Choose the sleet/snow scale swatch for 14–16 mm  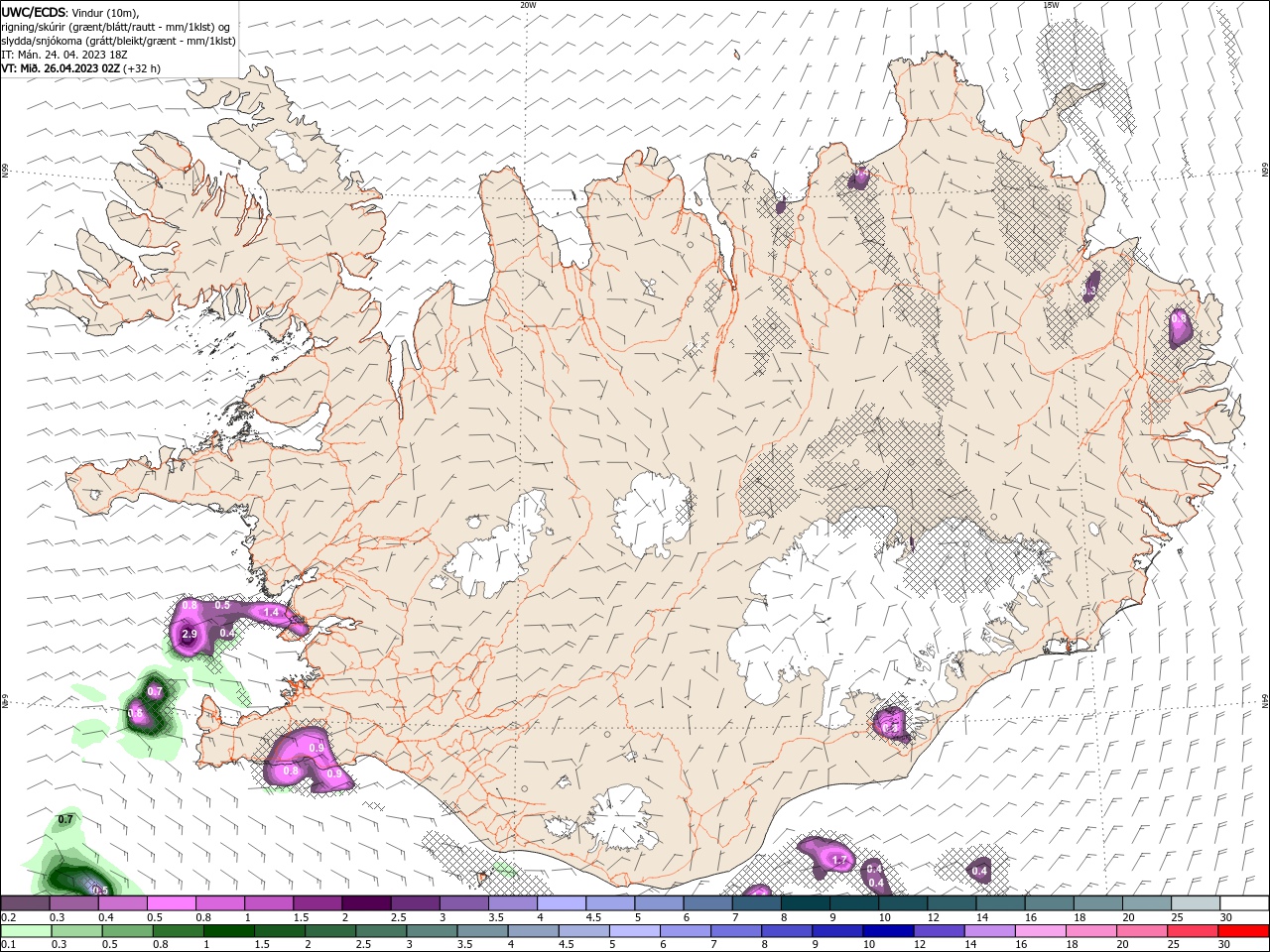pyautogui.click(x=999, y=903)
